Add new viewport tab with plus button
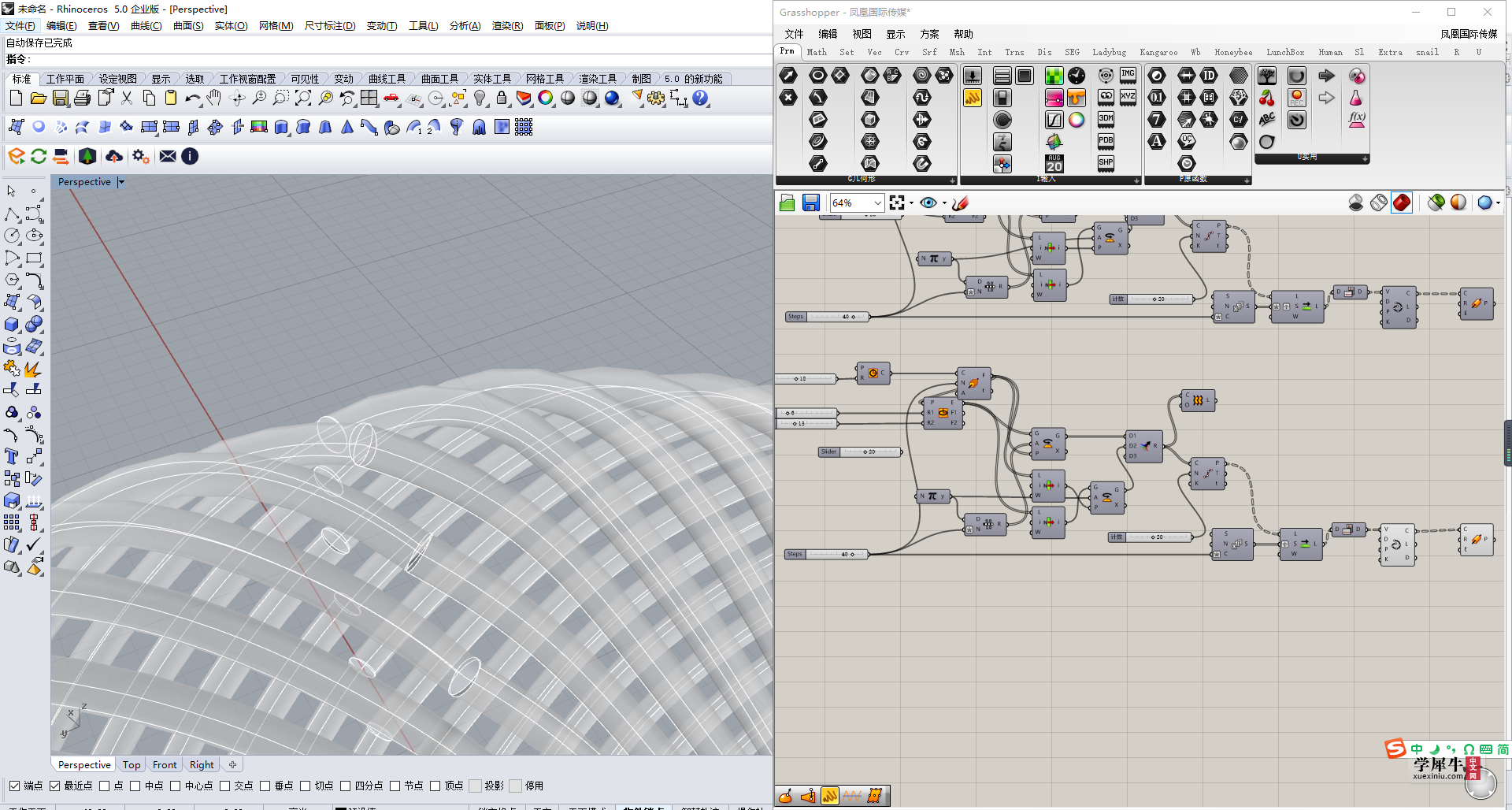This screenshot has width=1512, height=810. 232,764
